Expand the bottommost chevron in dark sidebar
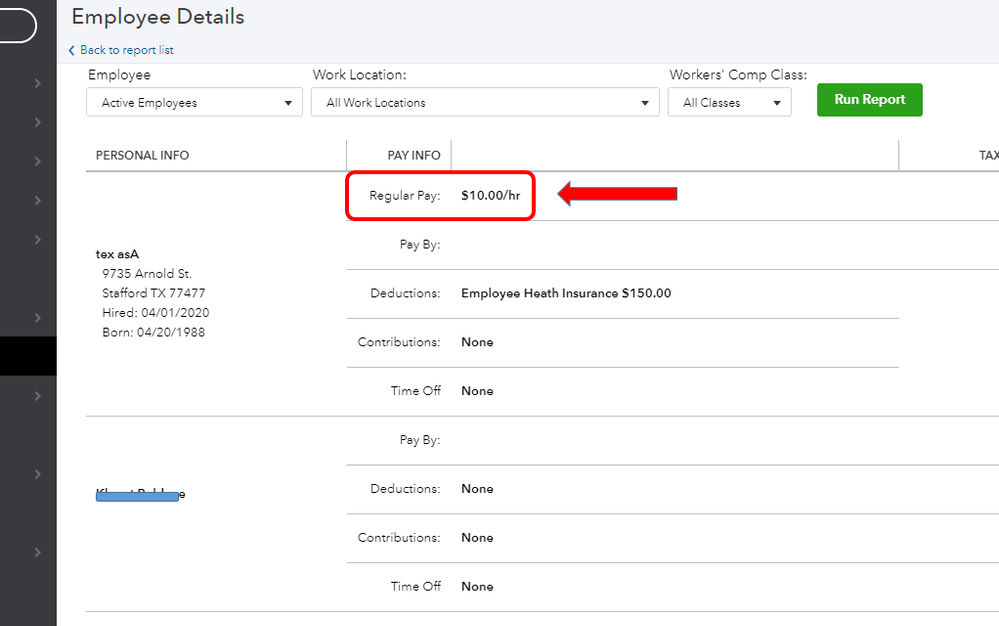This screenshot has width=999, height=626. click(37, 553)
